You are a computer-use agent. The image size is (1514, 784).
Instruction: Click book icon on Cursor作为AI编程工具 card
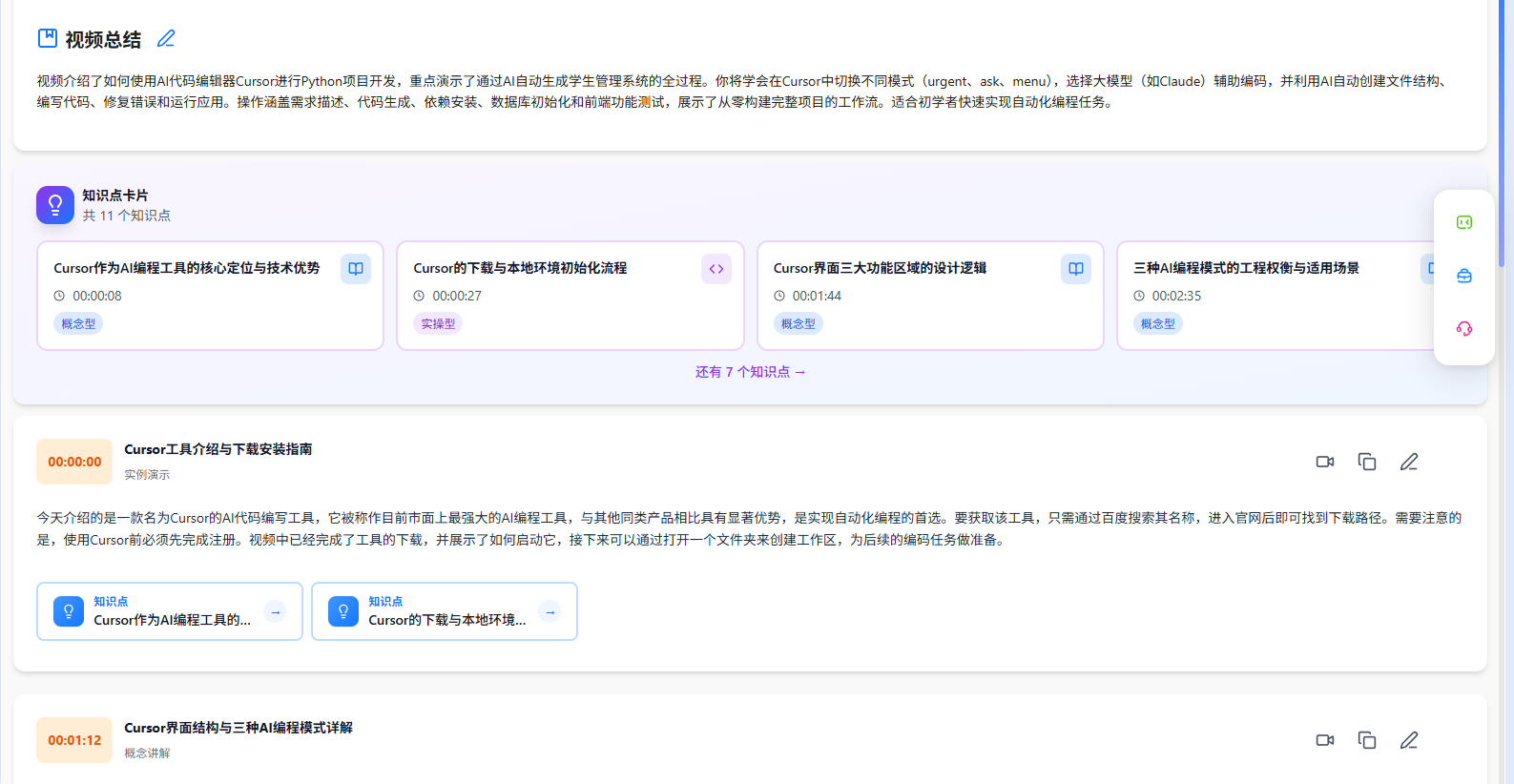356,269
